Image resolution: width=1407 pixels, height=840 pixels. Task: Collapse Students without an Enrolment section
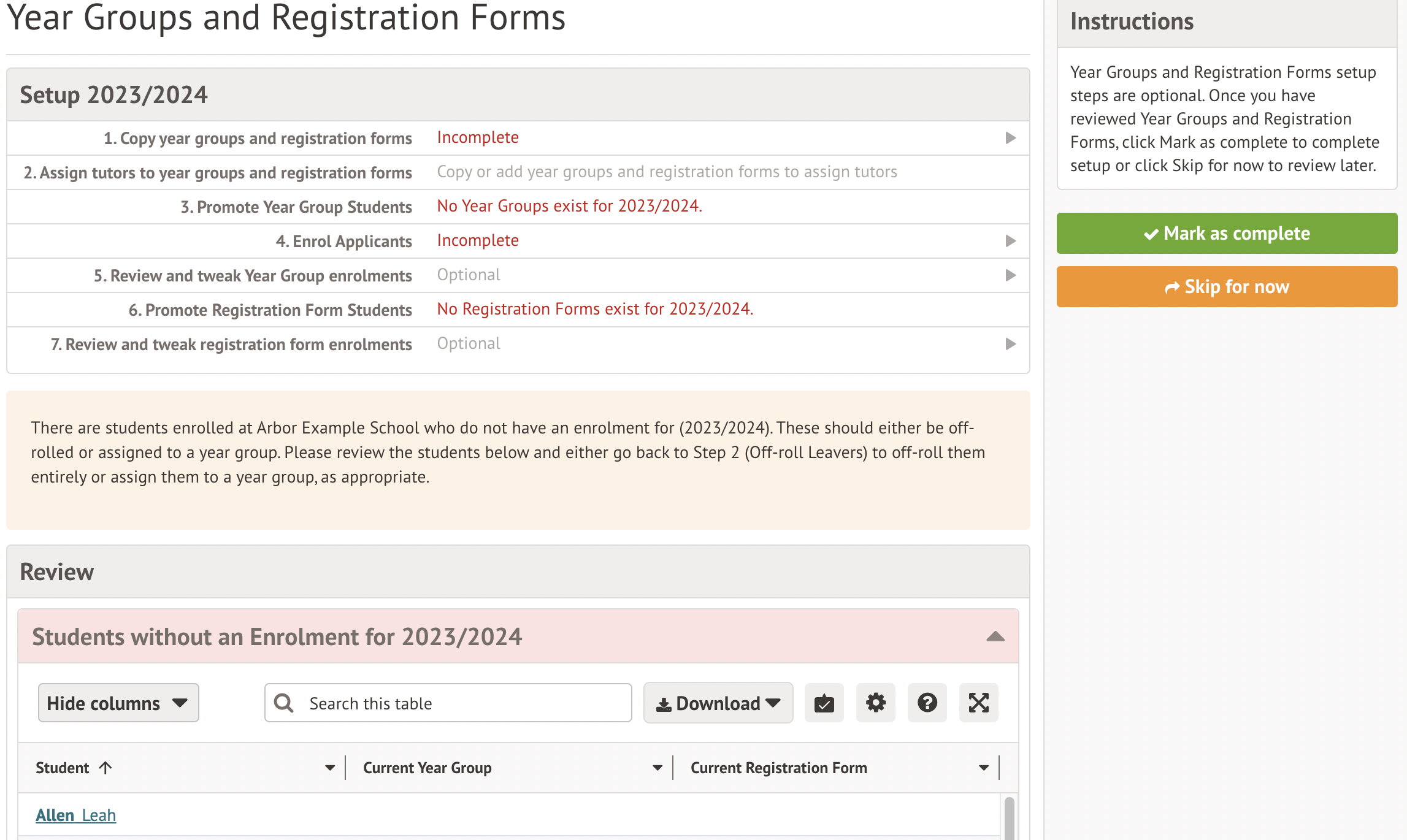(995, 636)
